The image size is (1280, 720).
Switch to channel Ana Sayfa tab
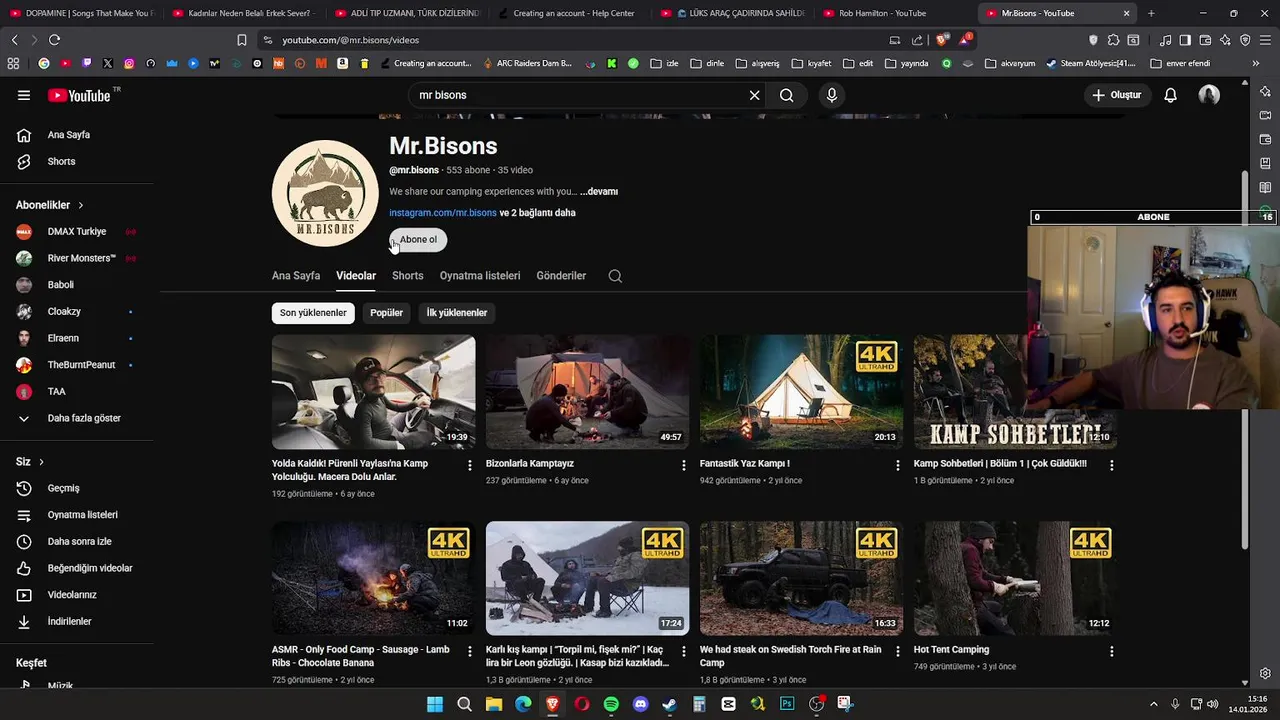[296, 276]
